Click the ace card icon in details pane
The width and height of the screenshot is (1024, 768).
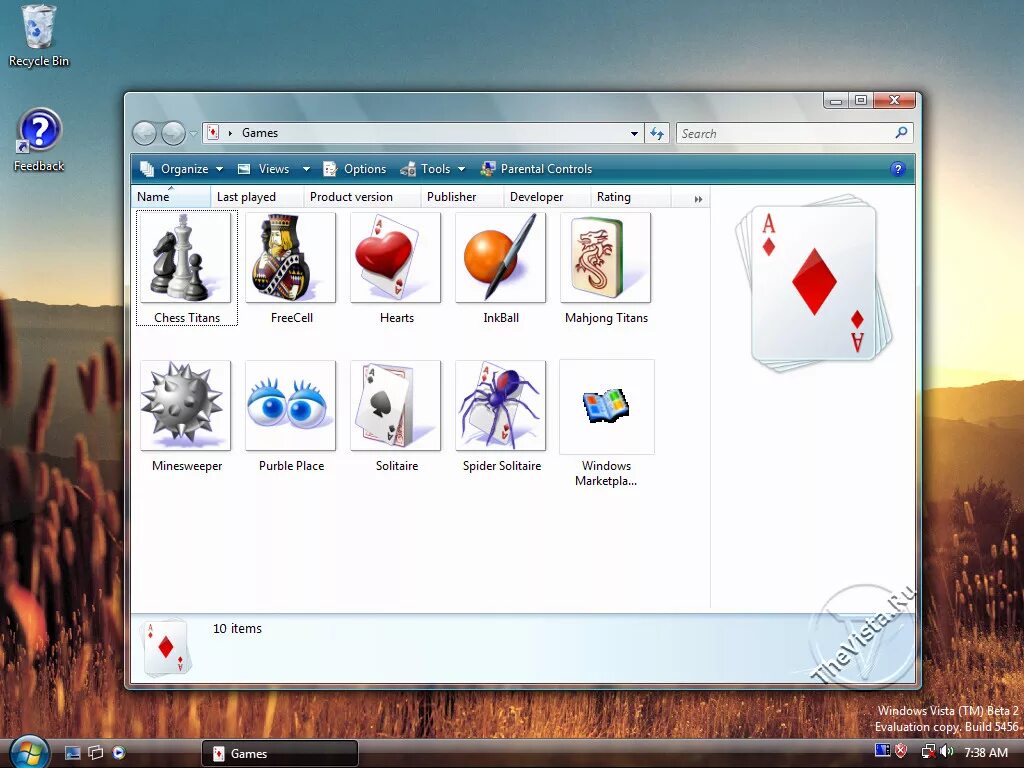166,648
